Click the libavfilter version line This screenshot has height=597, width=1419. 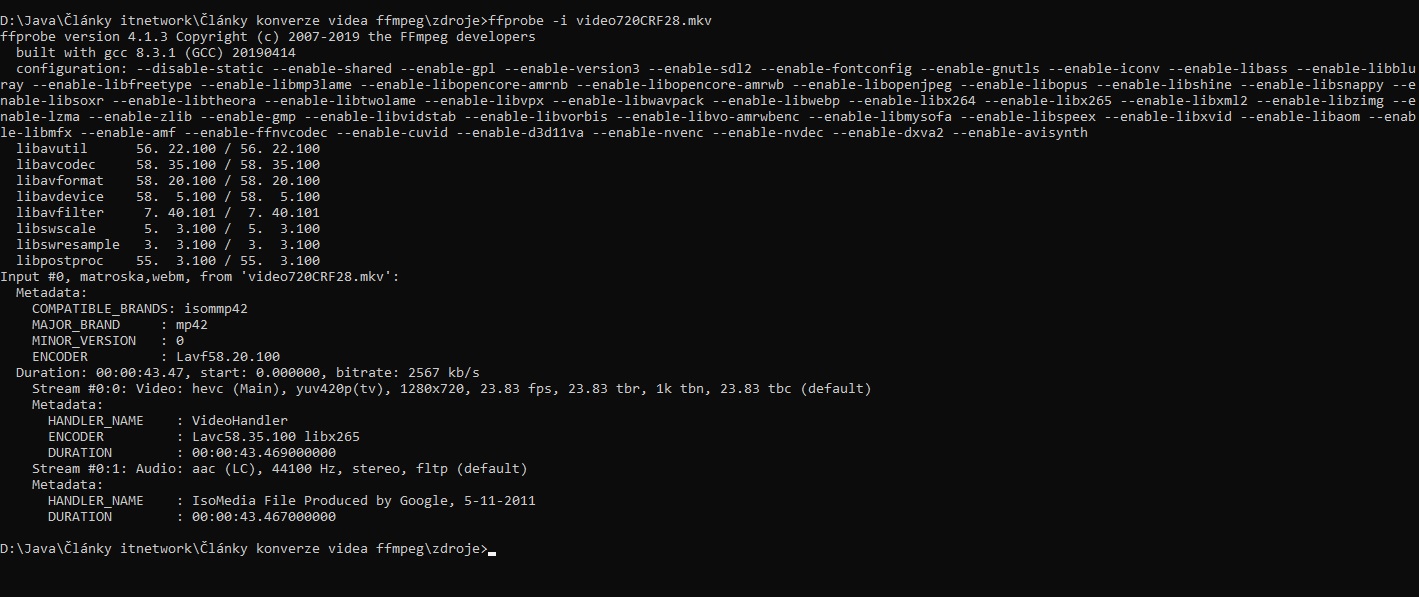pyautogui.click(x=168, y=212)
